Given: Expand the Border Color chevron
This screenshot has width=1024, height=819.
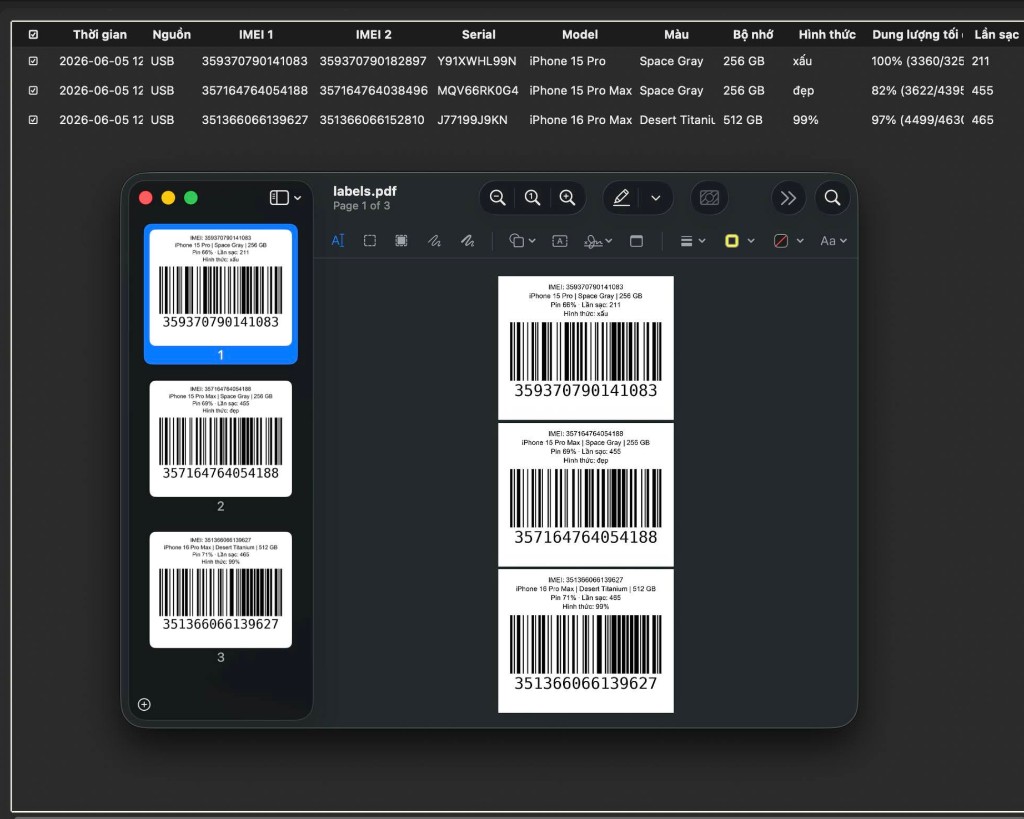Looking at the screenshot, I should point(751,241).
